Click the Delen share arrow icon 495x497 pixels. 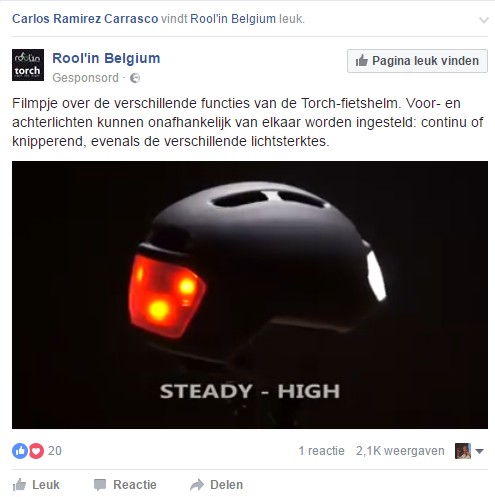point(197,485)
